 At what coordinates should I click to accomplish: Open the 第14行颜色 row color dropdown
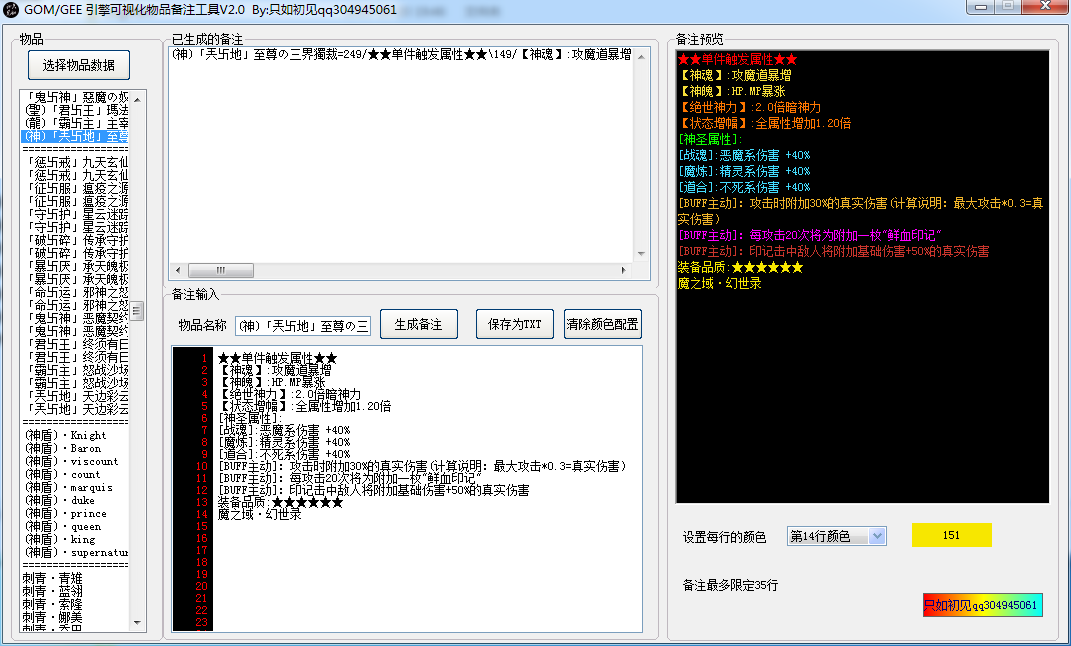point(878,536)
